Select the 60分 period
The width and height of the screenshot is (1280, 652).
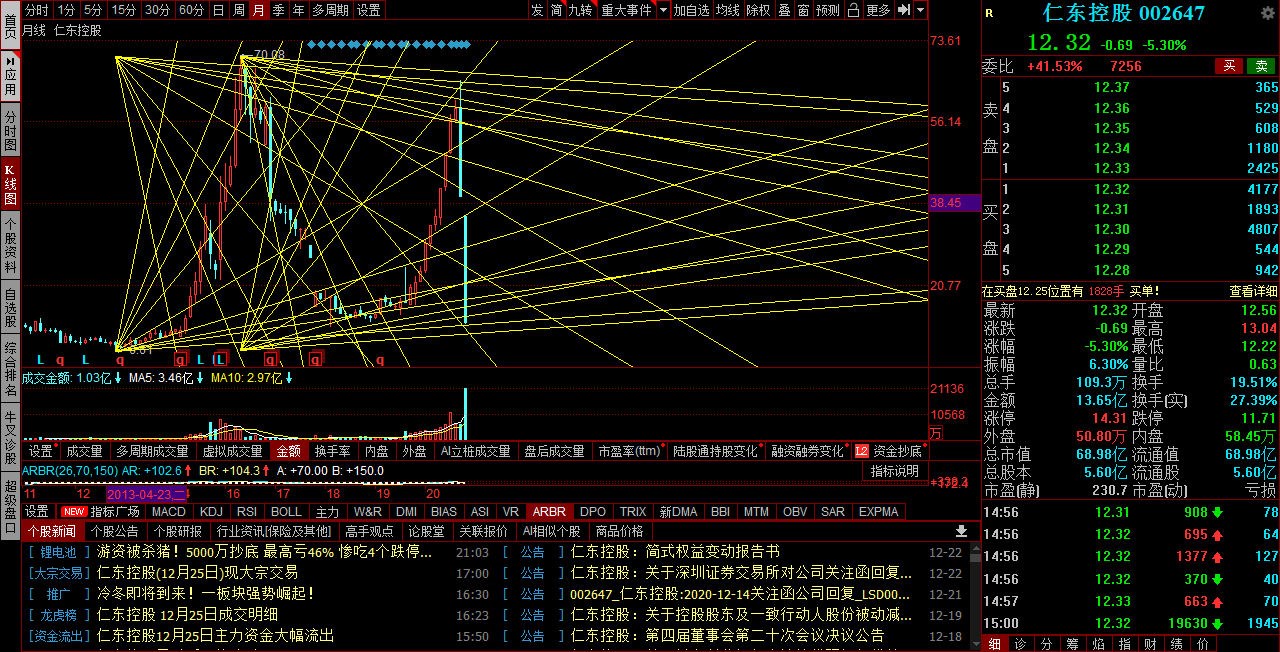(191, 10)
